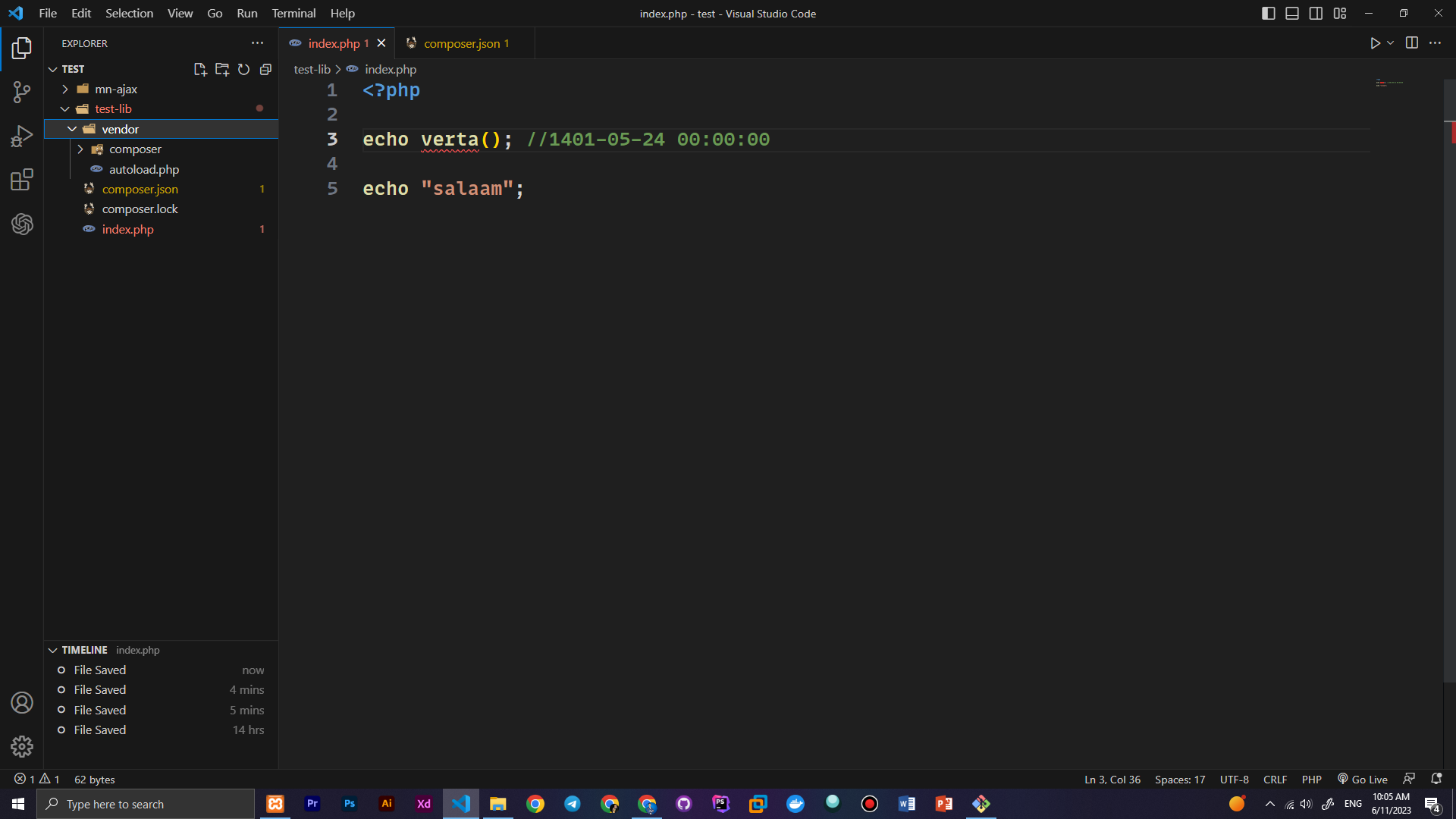The image size is (1456, 819).
Task: Toggle the primary side bar
Action: click(x=1269, y=14)
